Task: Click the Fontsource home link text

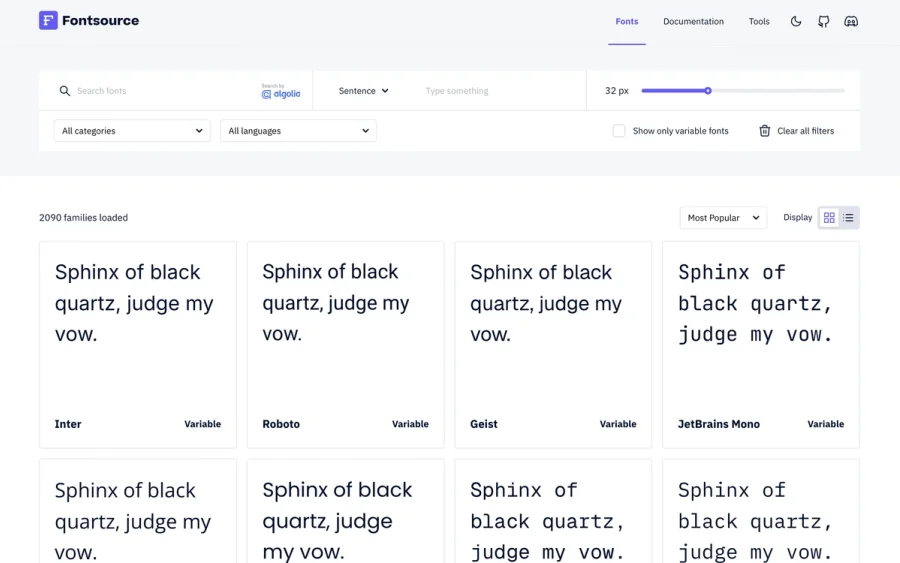Action: click(x=100, y=21)
